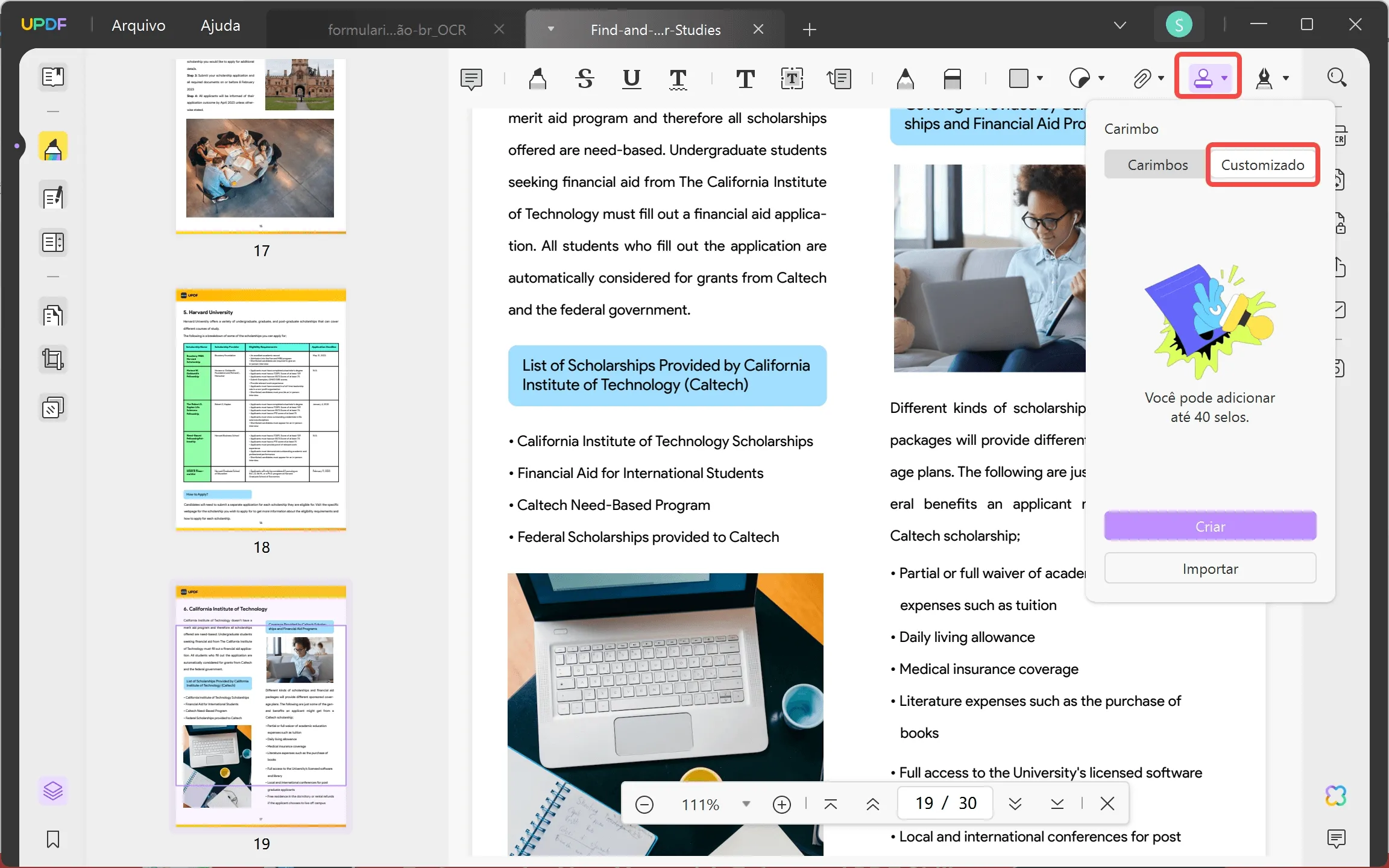This screenshot has width=1389, height=868.
Task: Select the Eraser tool
Action: pyautogui.click(x=953, y=79)
